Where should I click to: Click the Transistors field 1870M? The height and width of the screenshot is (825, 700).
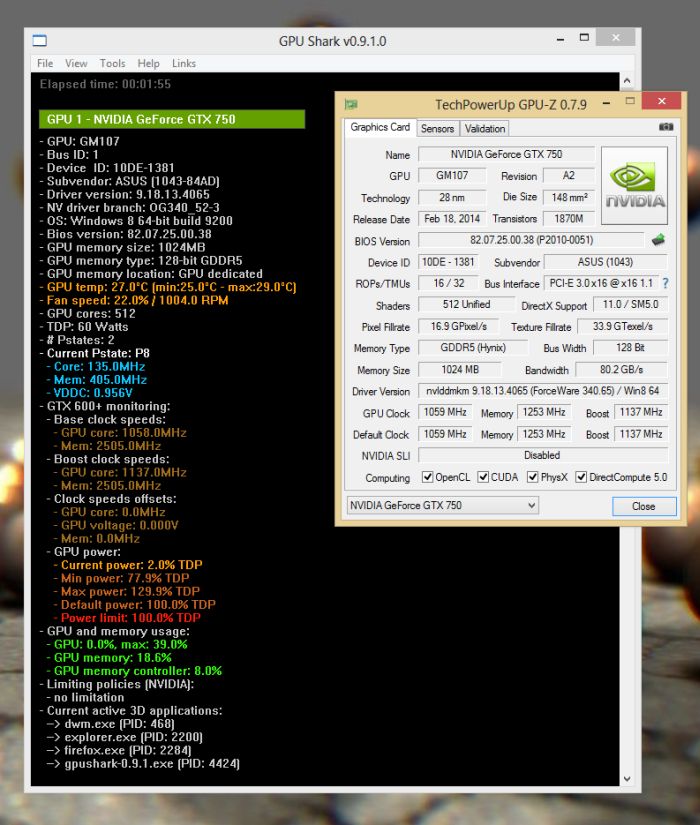568,218
